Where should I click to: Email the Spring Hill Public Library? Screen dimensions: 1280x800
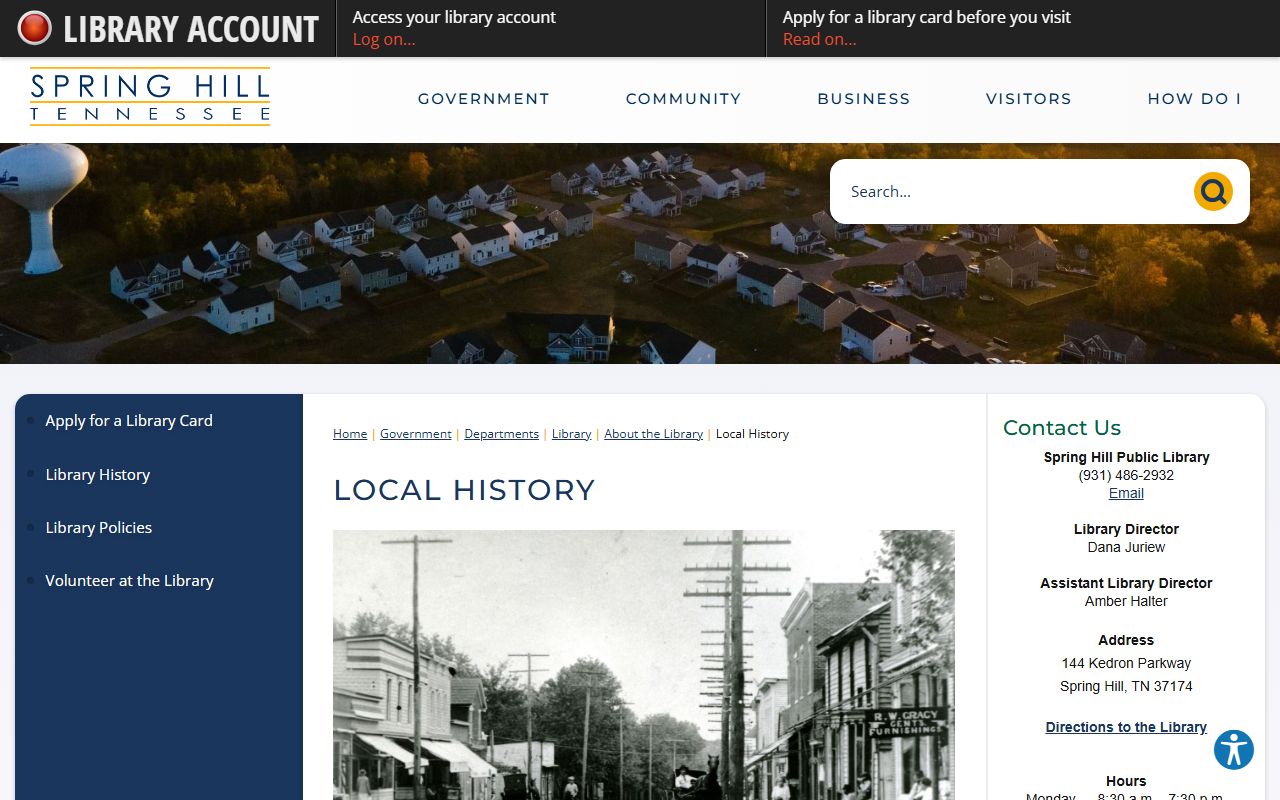point(1126,493)
